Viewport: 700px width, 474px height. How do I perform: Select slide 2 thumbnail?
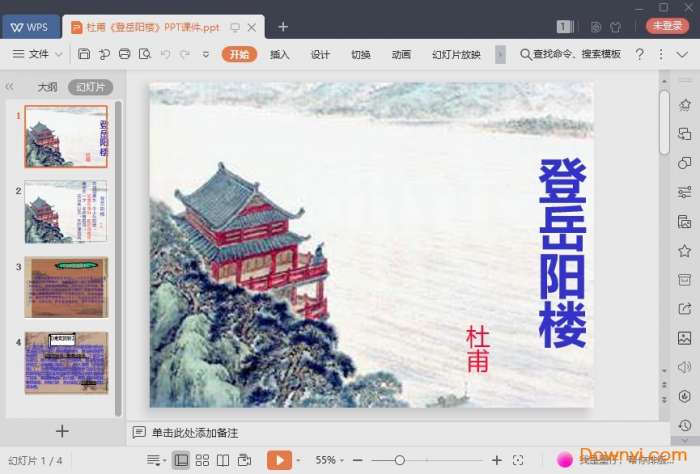tap(66, 212)
